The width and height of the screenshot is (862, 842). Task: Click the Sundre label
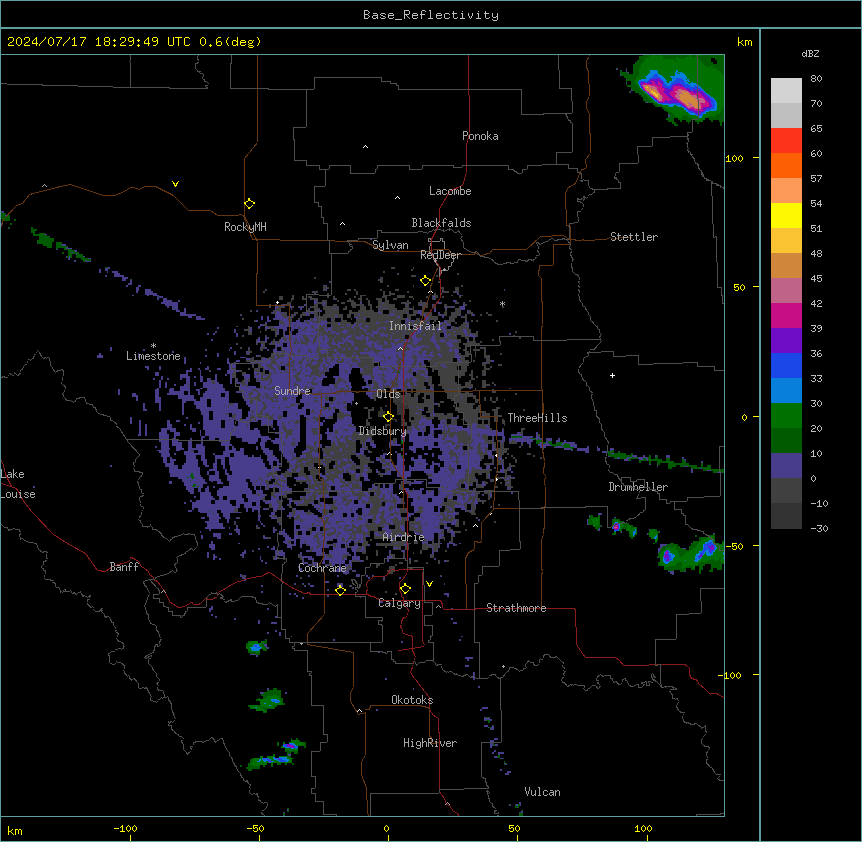[292, 391]
